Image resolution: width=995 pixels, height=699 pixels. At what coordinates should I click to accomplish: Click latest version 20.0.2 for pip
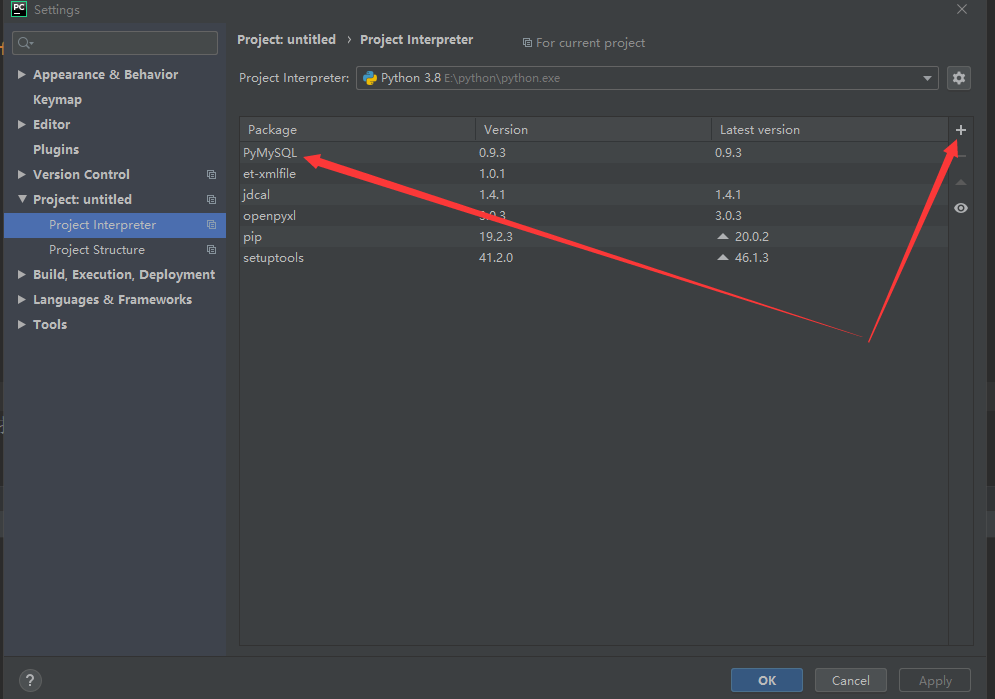pyautogui.click(x=751, y=237)
